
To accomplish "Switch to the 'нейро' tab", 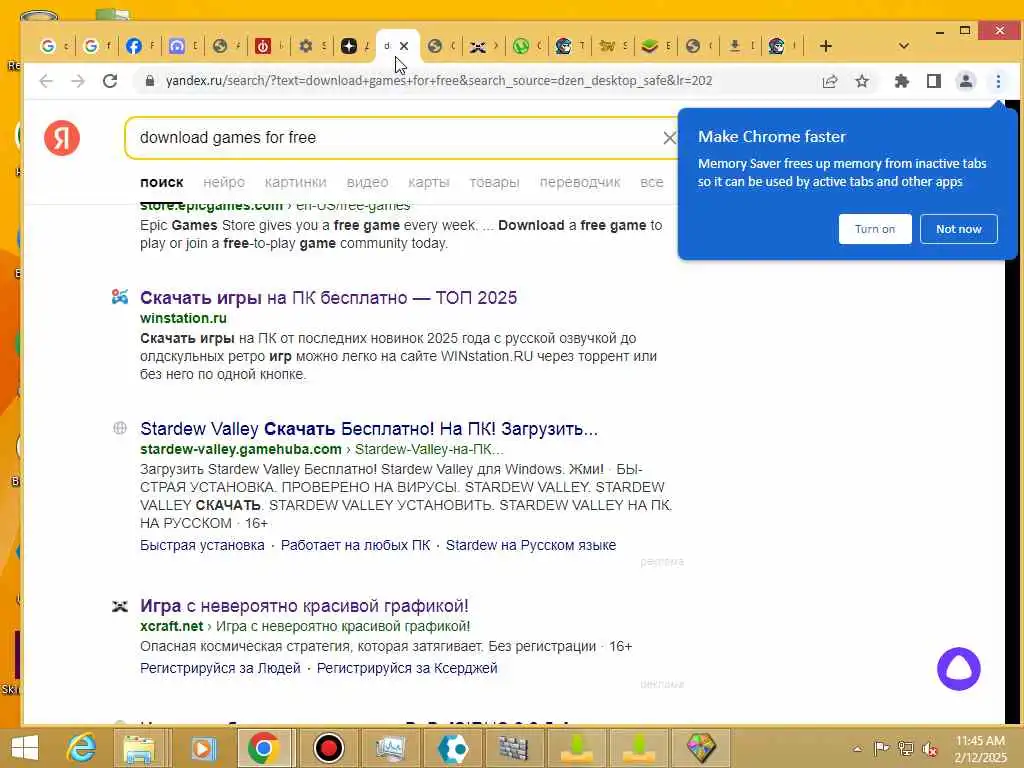I will tap(224, 182).
